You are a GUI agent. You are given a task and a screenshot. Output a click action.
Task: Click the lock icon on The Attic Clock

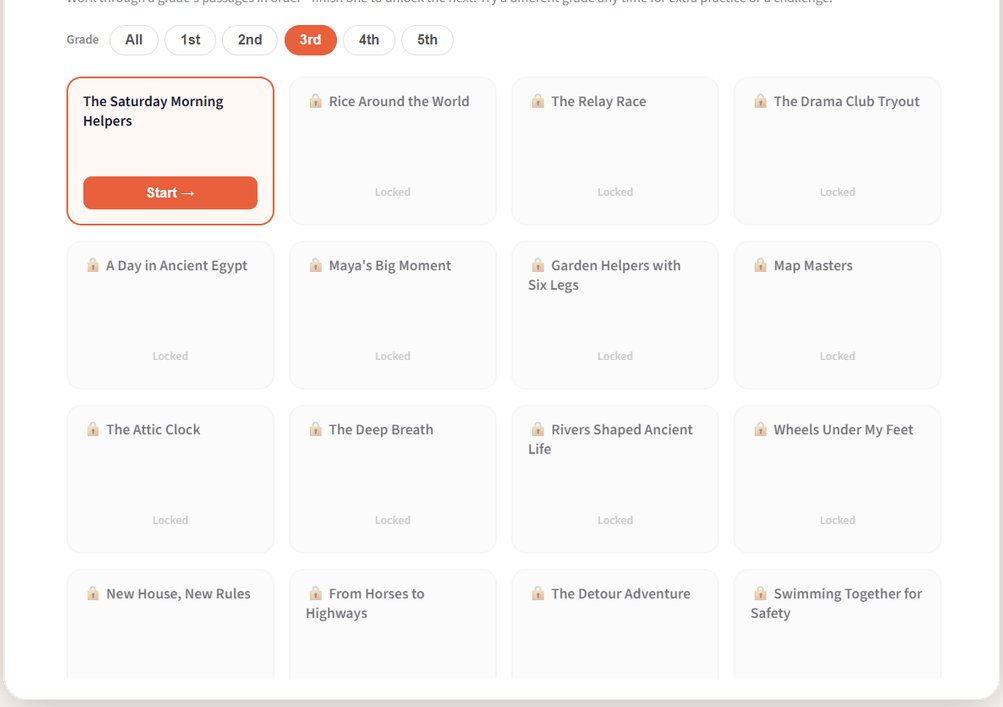(x=93, y=429)
